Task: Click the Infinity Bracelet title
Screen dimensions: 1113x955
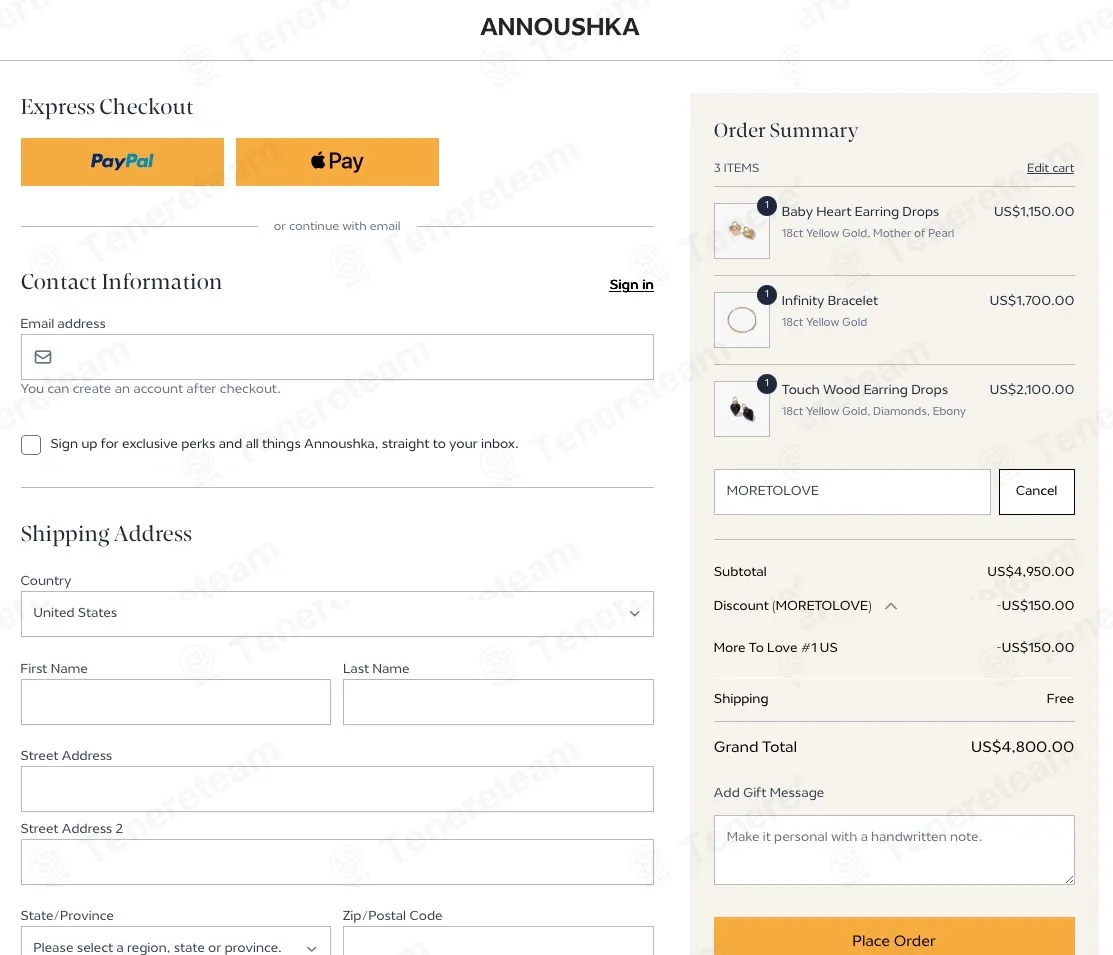Action: click(x=829, y=300)
